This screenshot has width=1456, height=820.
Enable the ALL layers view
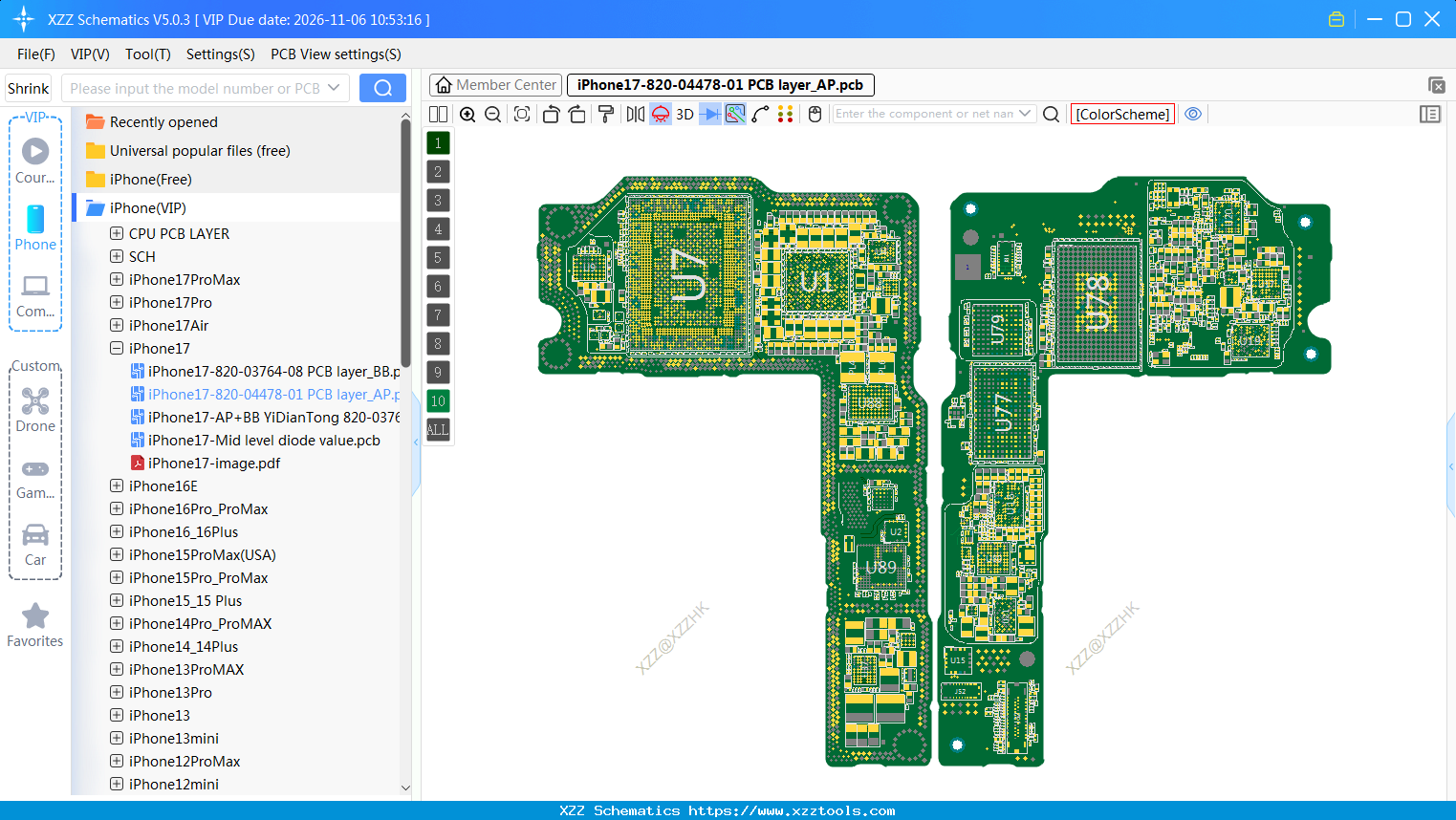point(438,430)
